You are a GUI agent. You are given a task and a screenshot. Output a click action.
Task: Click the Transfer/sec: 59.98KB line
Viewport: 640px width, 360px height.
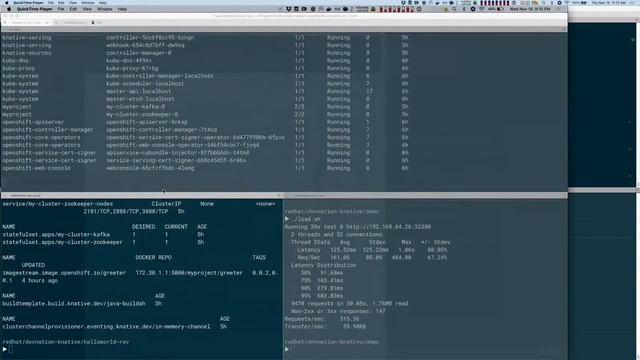(x=325, y=327)
